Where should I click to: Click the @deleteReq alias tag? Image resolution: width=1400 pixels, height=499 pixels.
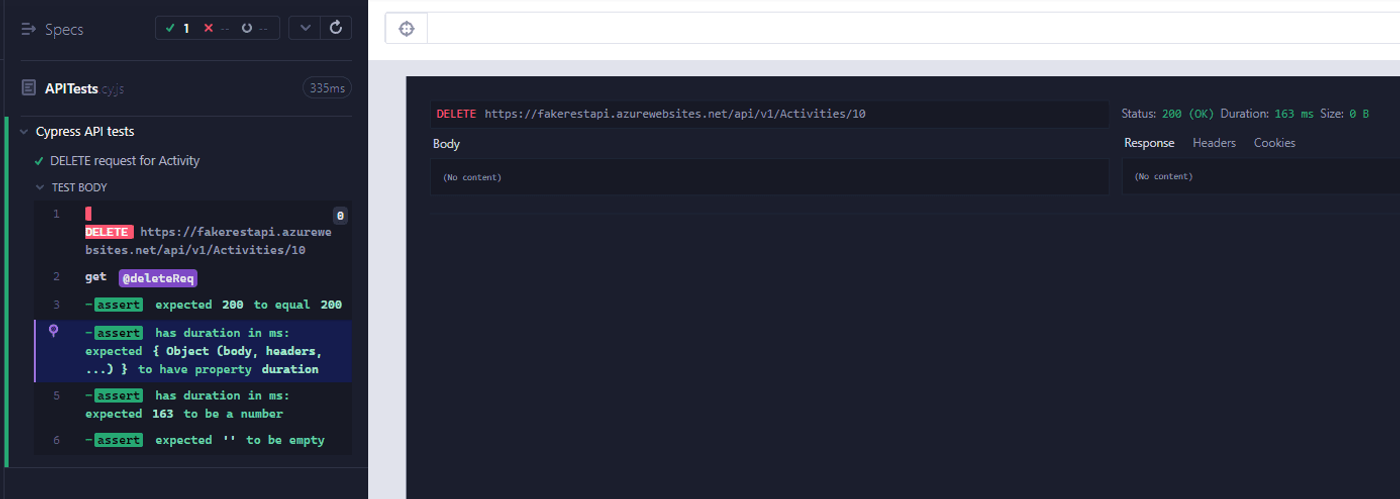click(x=158, y=277)
